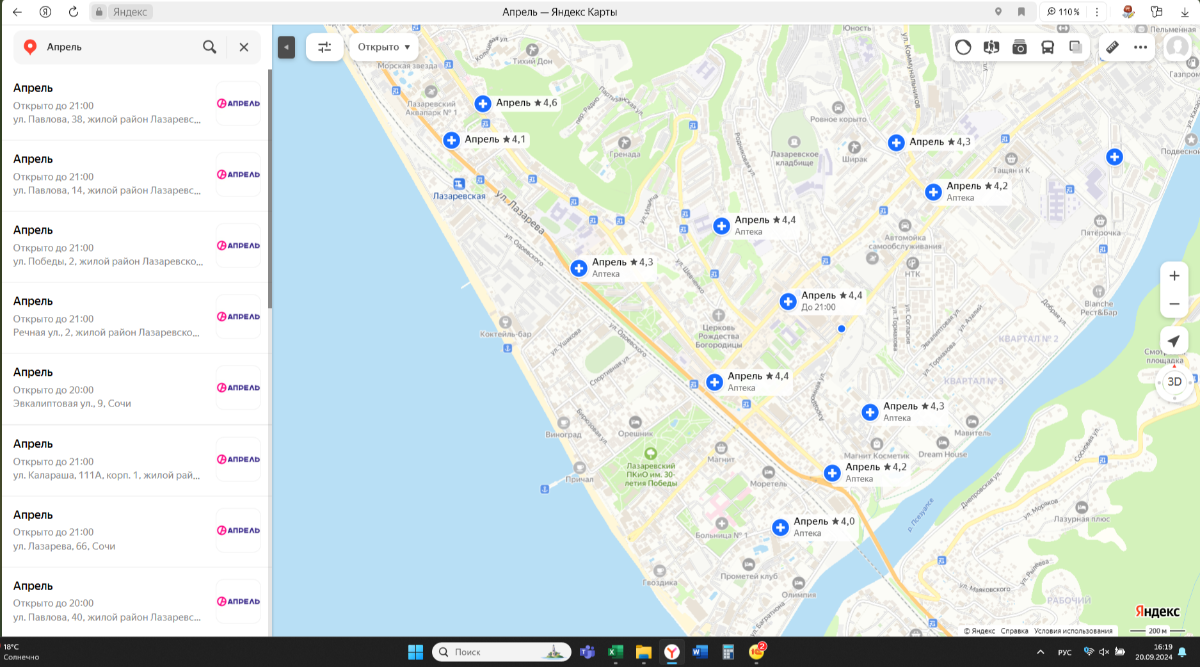Viewport: 1200px width, 667px height.
Task: Toggle the traffic layer circle icon
Action: [963, 47]
